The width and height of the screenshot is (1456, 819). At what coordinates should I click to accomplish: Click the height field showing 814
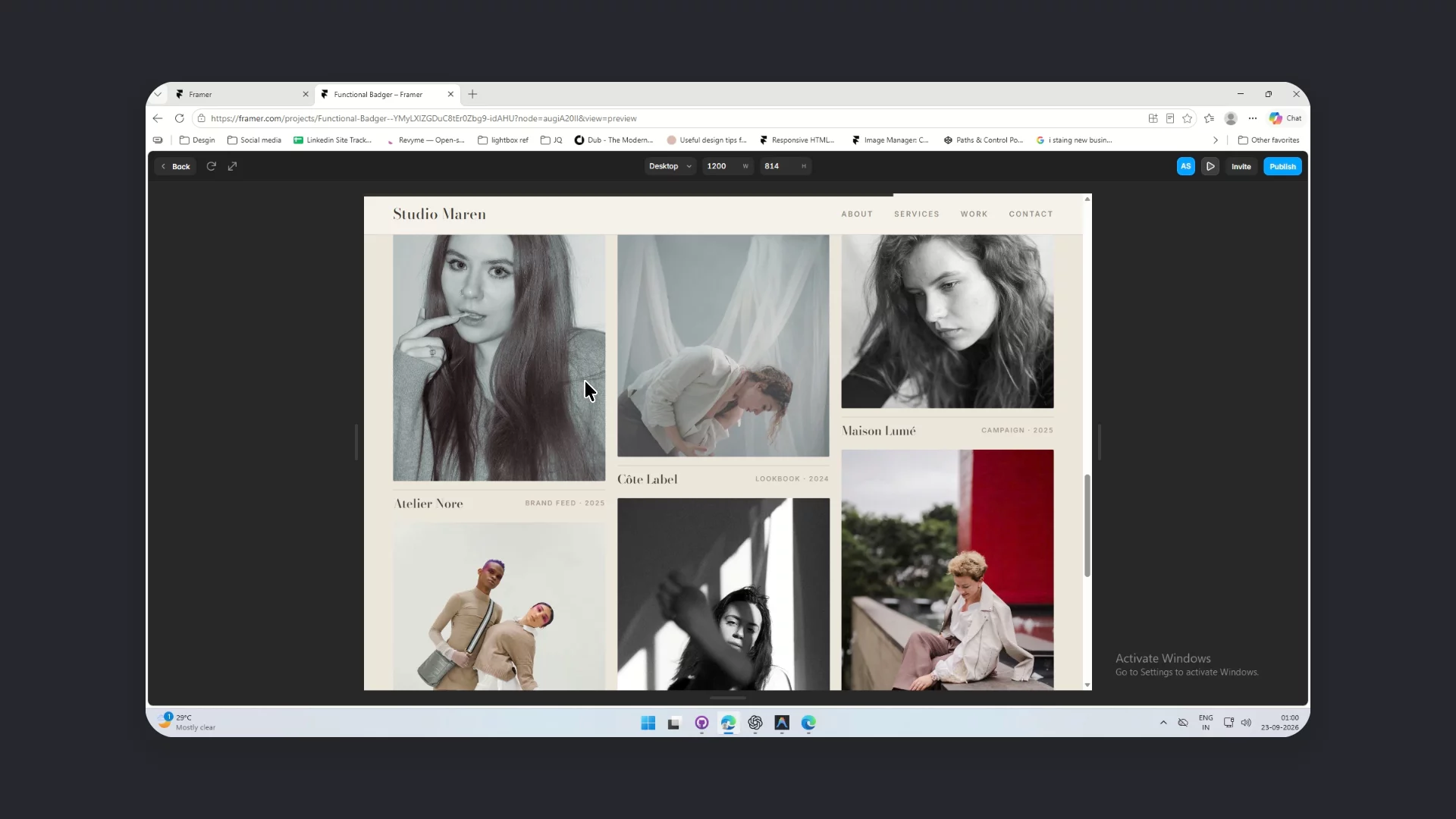[x=785, y=166]
